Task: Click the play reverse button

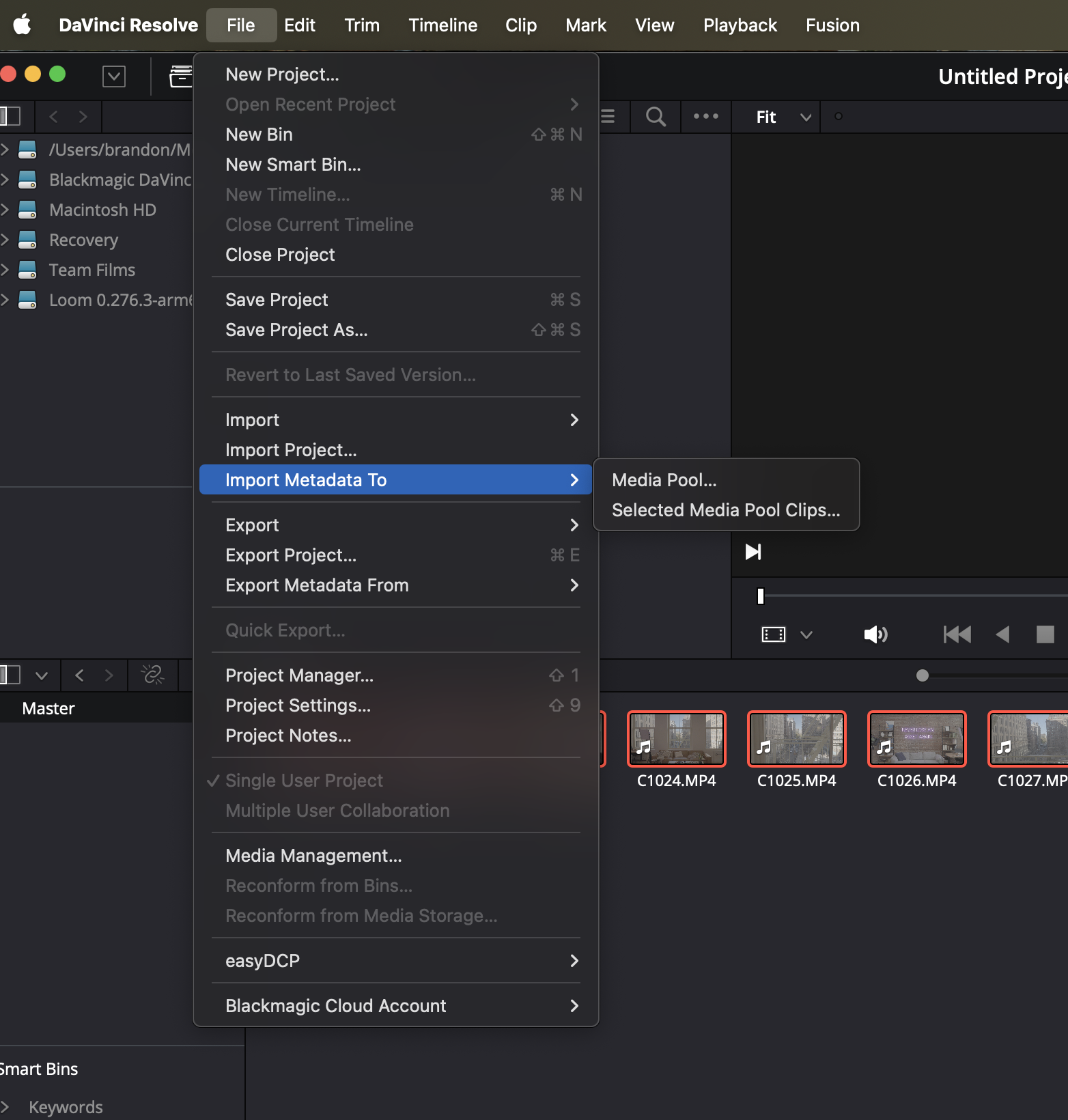Action: [x=1002, y=634]
